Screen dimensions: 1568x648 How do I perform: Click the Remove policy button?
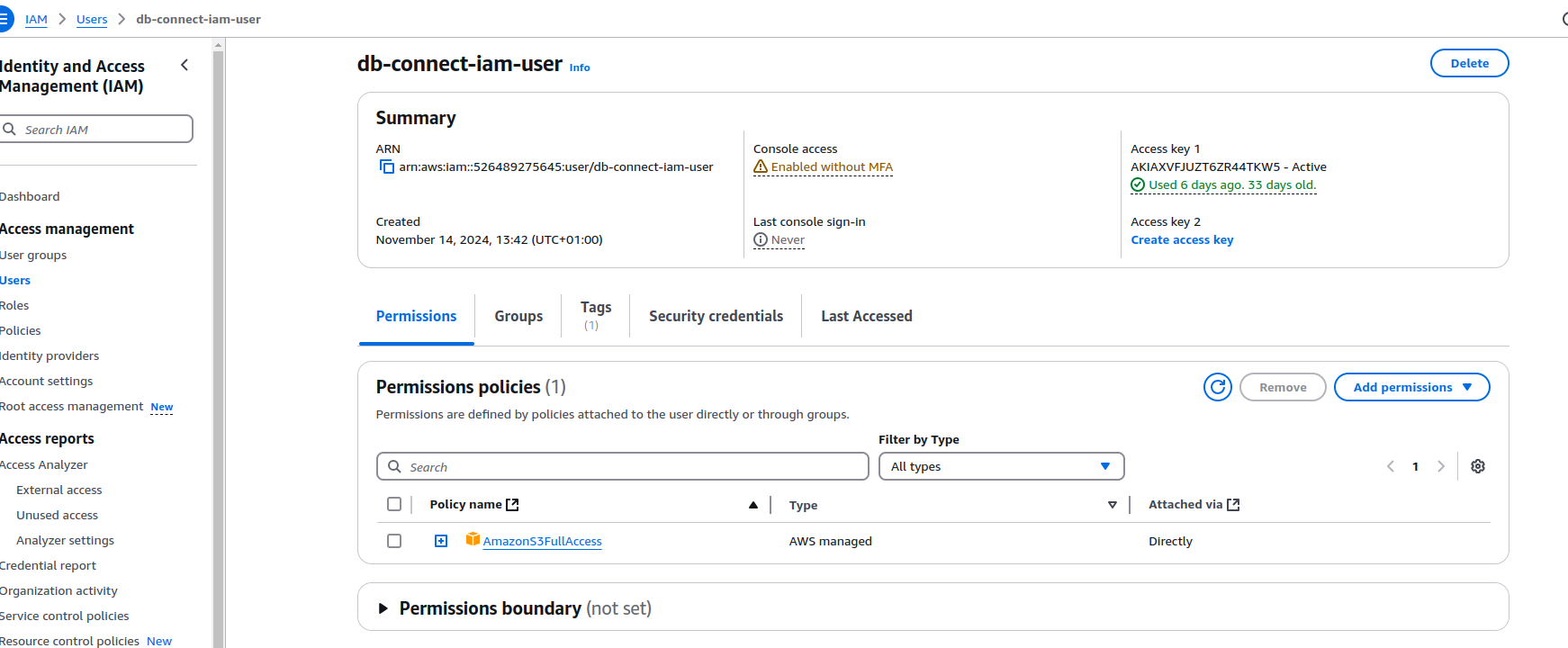pos(1283,387)
